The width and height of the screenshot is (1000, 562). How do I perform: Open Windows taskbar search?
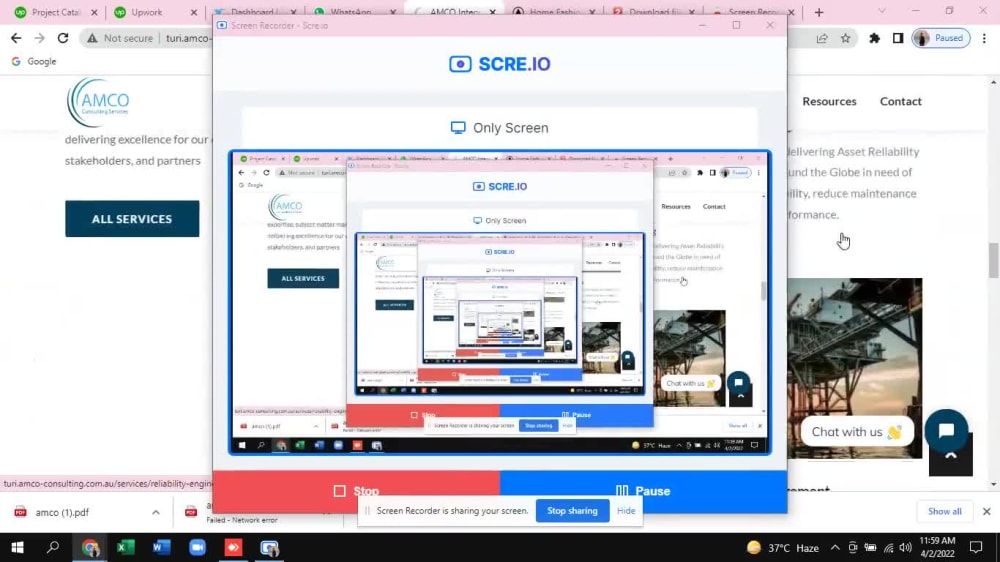pyautogui.click(x=53, y=547)
